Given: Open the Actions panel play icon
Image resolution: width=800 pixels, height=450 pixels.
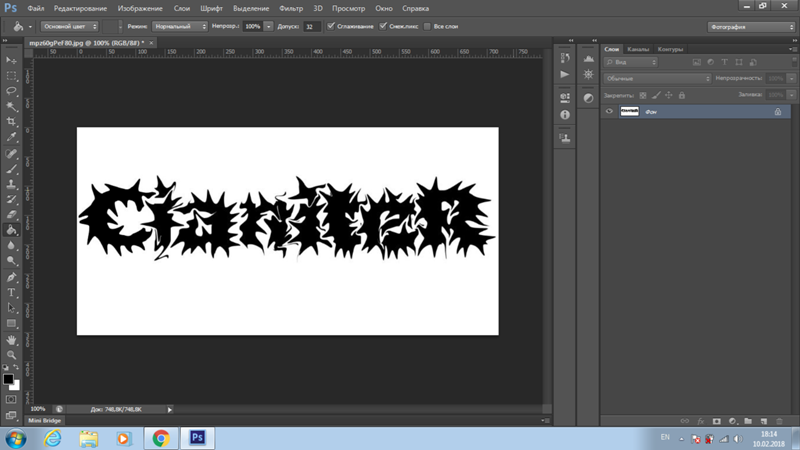Looking at the screenshot, I should tap(565, 74).
